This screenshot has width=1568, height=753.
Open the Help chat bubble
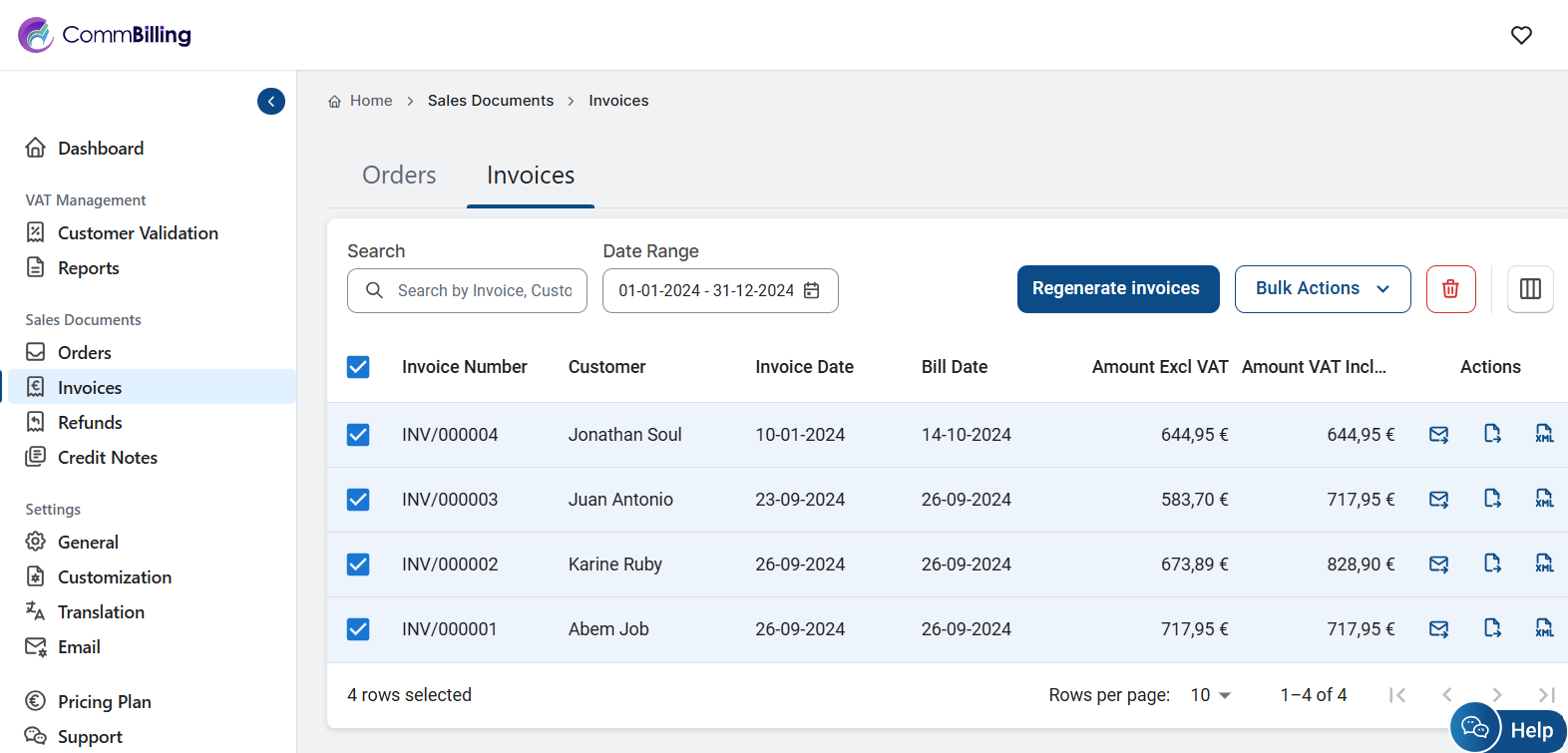coord(1508,729)
